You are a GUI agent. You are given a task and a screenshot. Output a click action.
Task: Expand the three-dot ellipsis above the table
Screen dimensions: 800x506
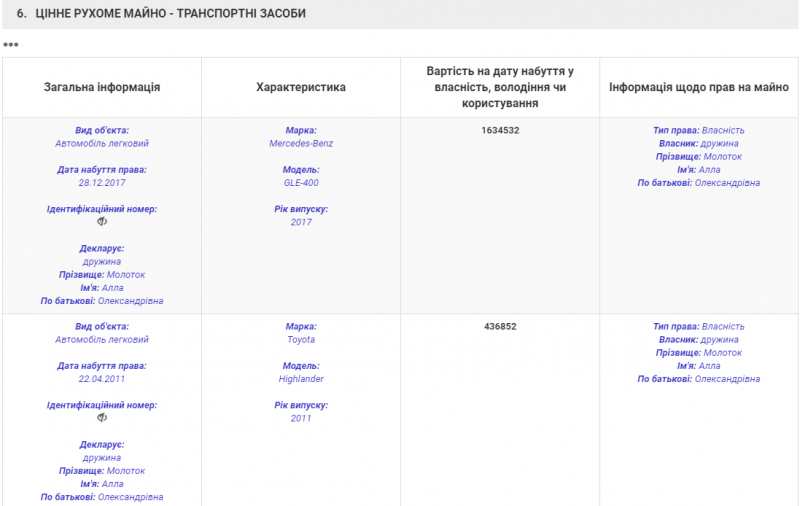pos(11,45)
